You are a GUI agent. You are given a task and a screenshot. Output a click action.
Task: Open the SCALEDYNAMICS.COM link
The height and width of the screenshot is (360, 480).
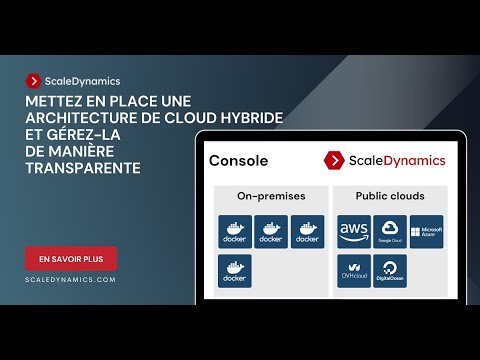point(70,280)
